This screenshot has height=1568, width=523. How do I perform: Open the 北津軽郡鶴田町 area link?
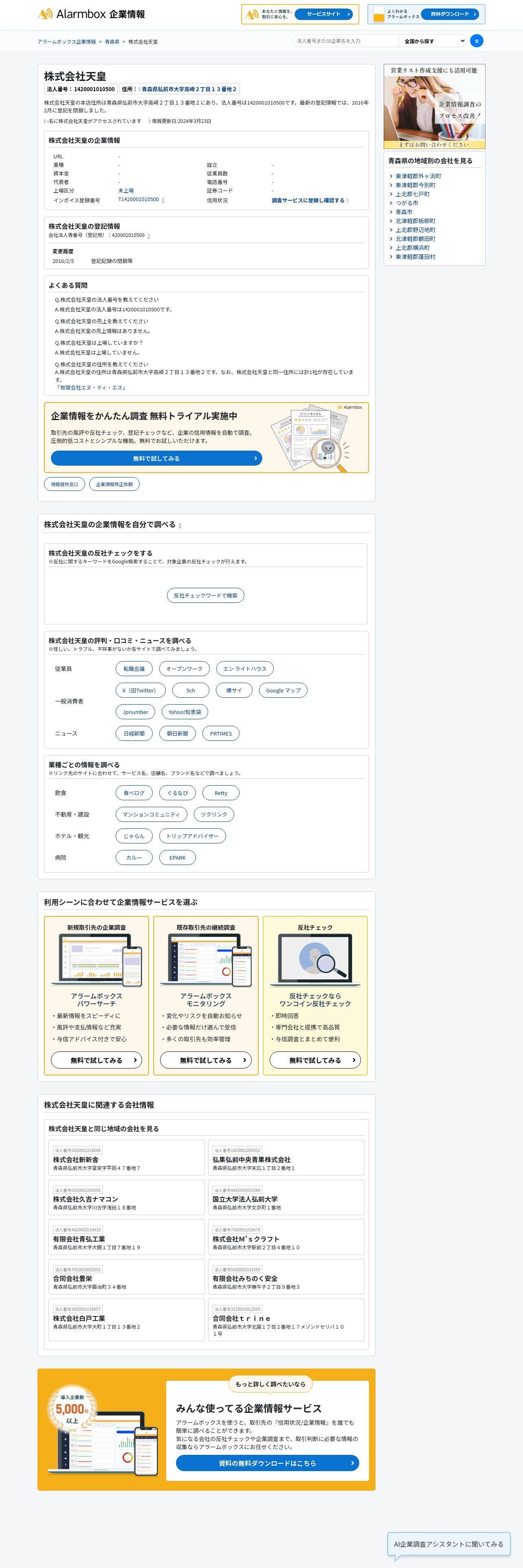pyautogui.click(x=416, y=239)
